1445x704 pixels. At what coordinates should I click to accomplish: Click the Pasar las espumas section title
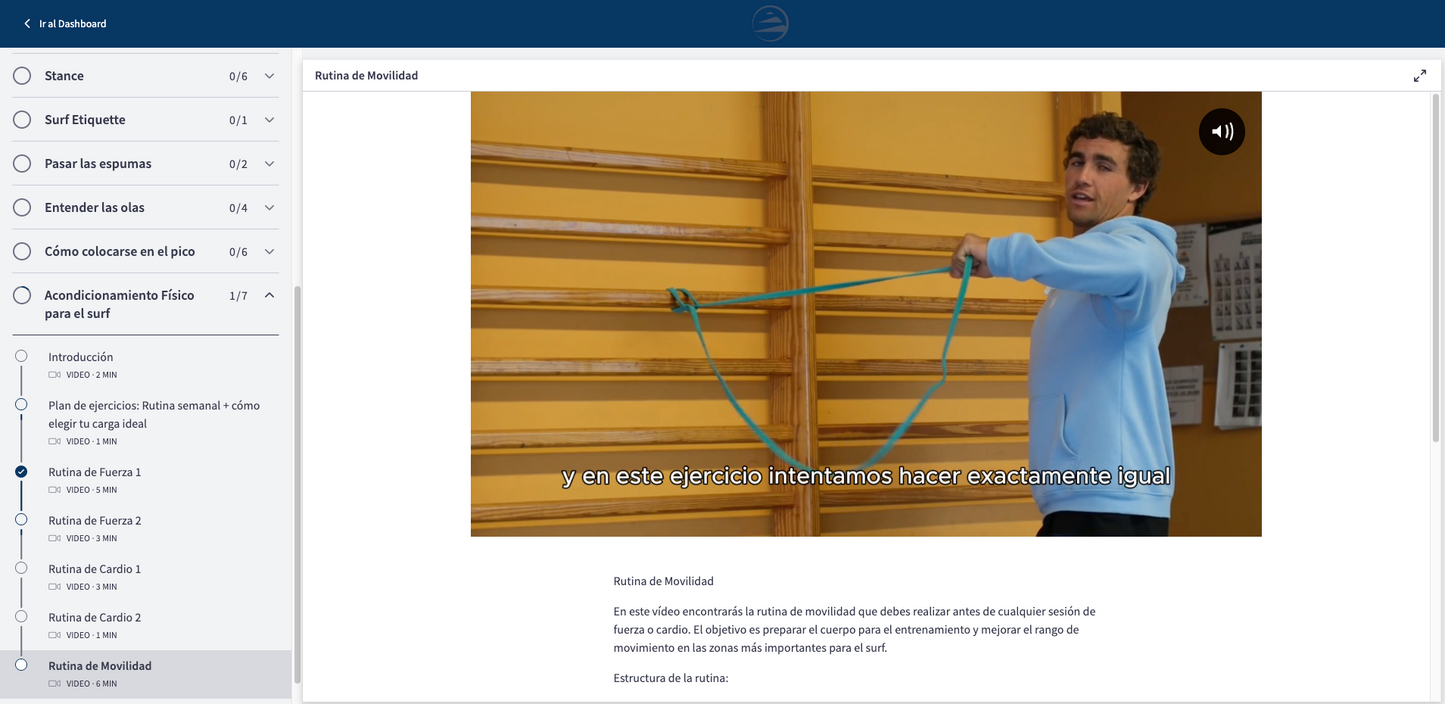(x=98, y=164)
